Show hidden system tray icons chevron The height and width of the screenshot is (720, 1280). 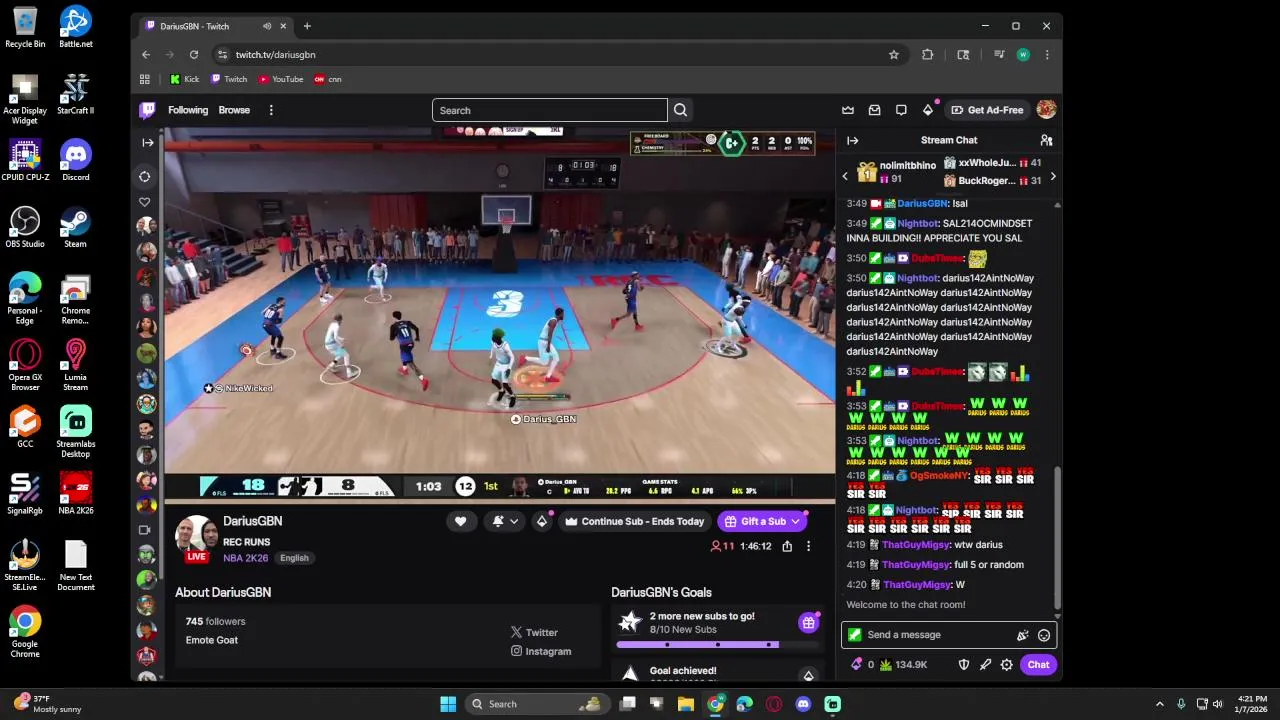[x=1159, y=704]
